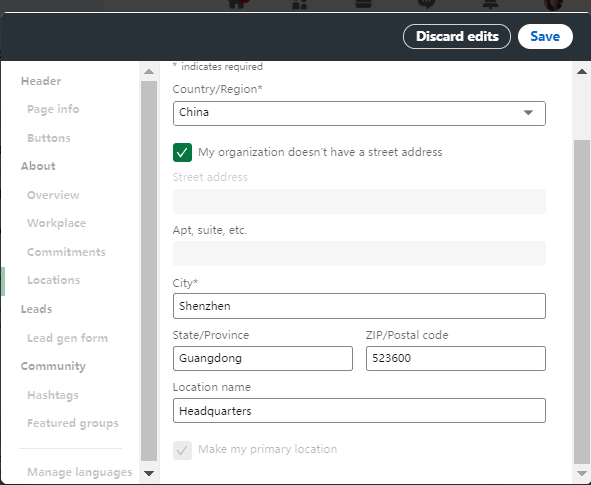
Task: Click the form's vertical scrollbar thumb
Action: point(582,302)
